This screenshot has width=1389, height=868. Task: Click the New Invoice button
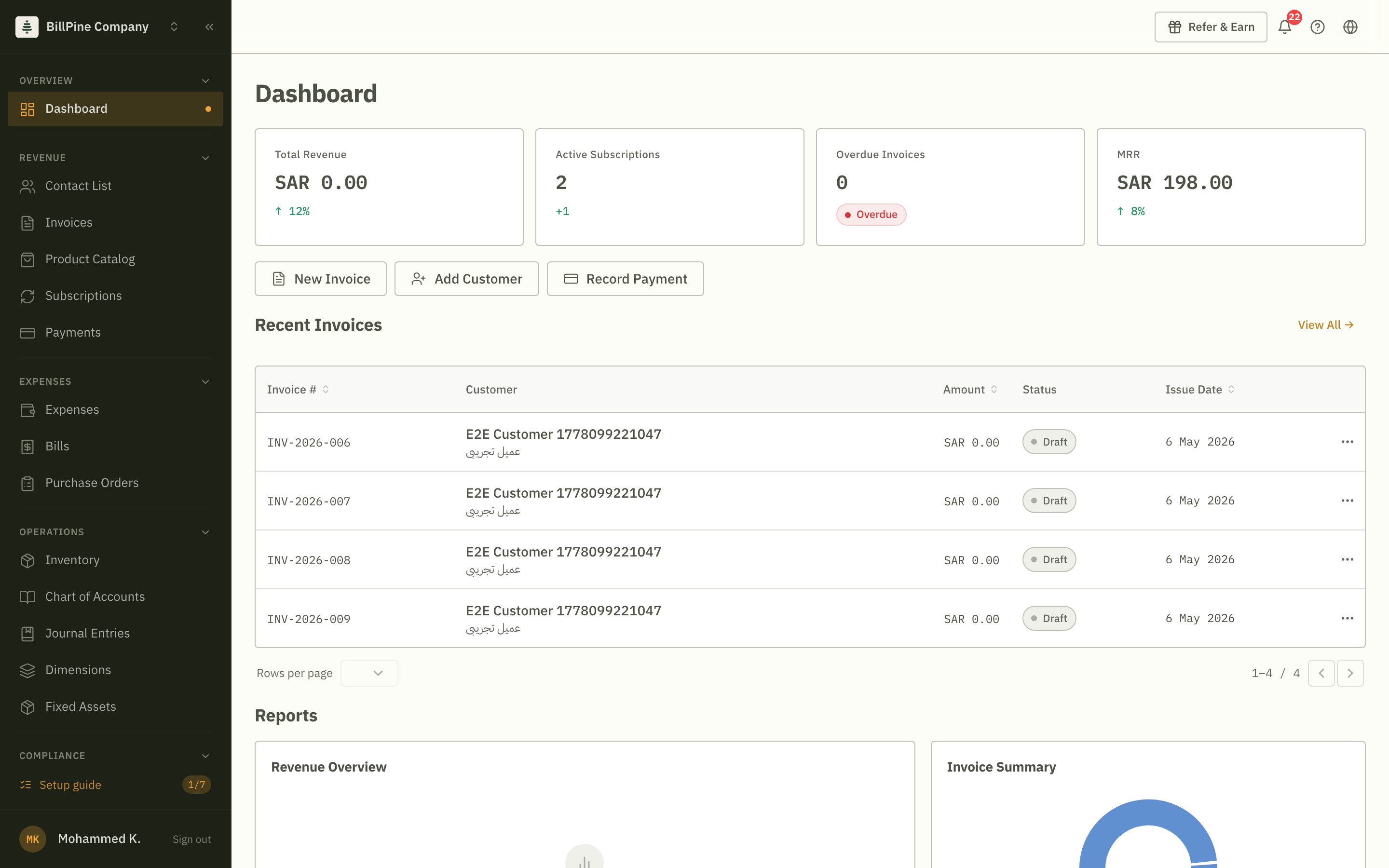coord(320,279)
